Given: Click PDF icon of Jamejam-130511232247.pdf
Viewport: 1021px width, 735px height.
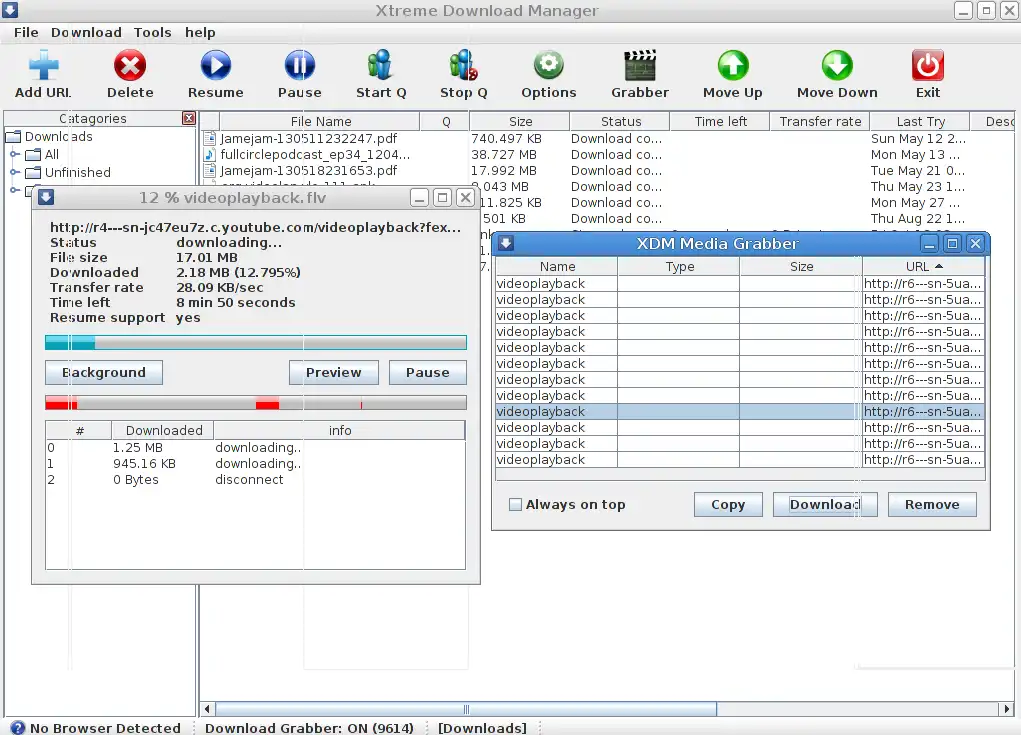Looking at the screenshot, I should (x=210, y=138).
